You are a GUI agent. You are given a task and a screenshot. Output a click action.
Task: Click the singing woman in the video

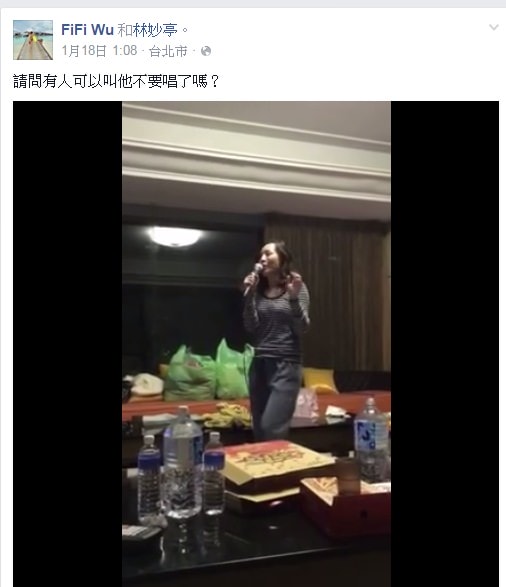click(275, 341)
